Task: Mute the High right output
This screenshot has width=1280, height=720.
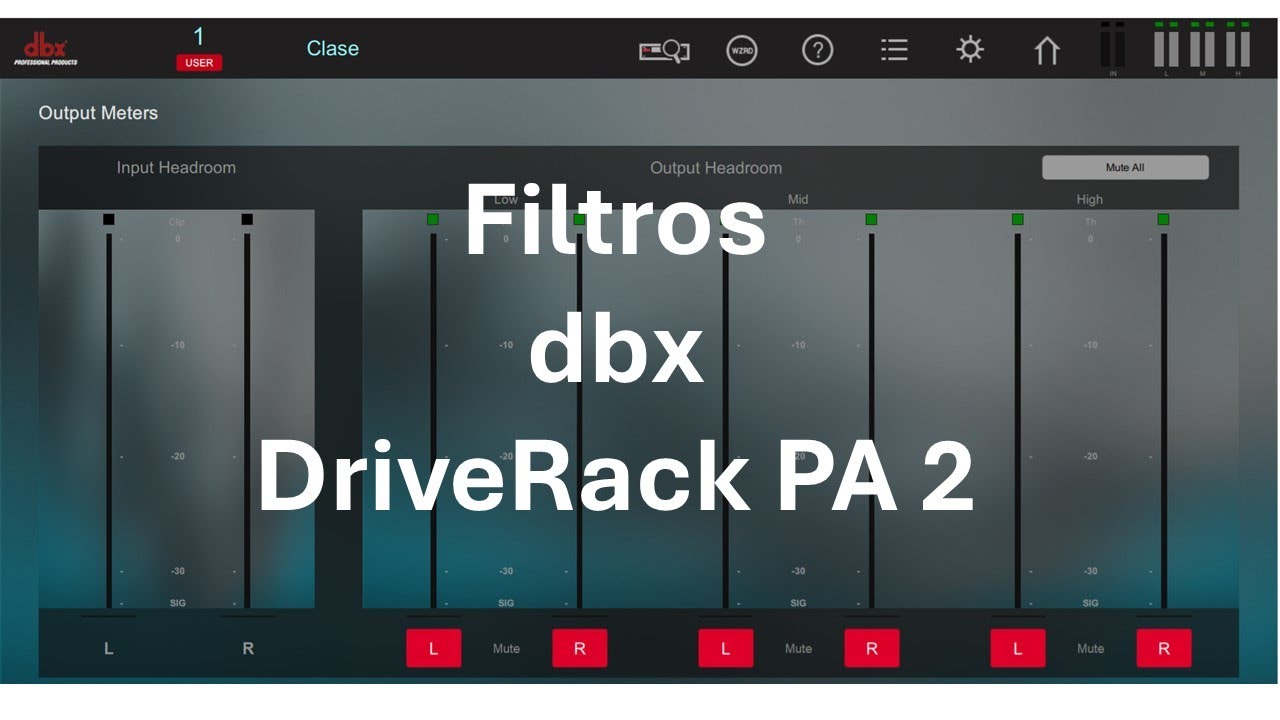Action: tap(1164, 648)
